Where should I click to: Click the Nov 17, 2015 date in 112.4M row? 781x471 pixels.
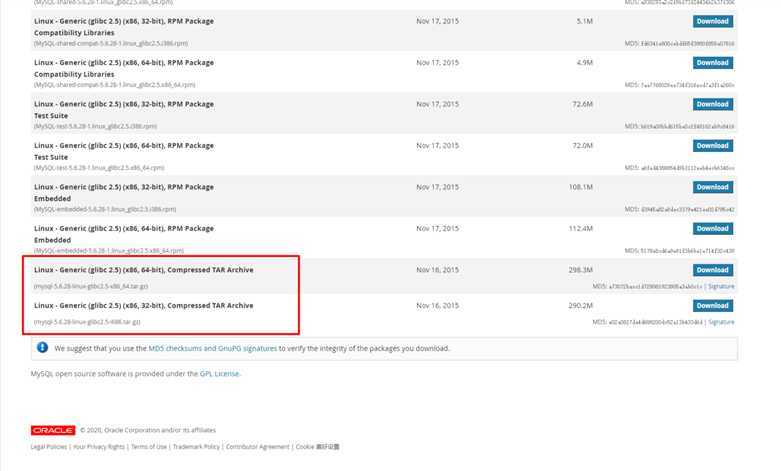[437, 229]
